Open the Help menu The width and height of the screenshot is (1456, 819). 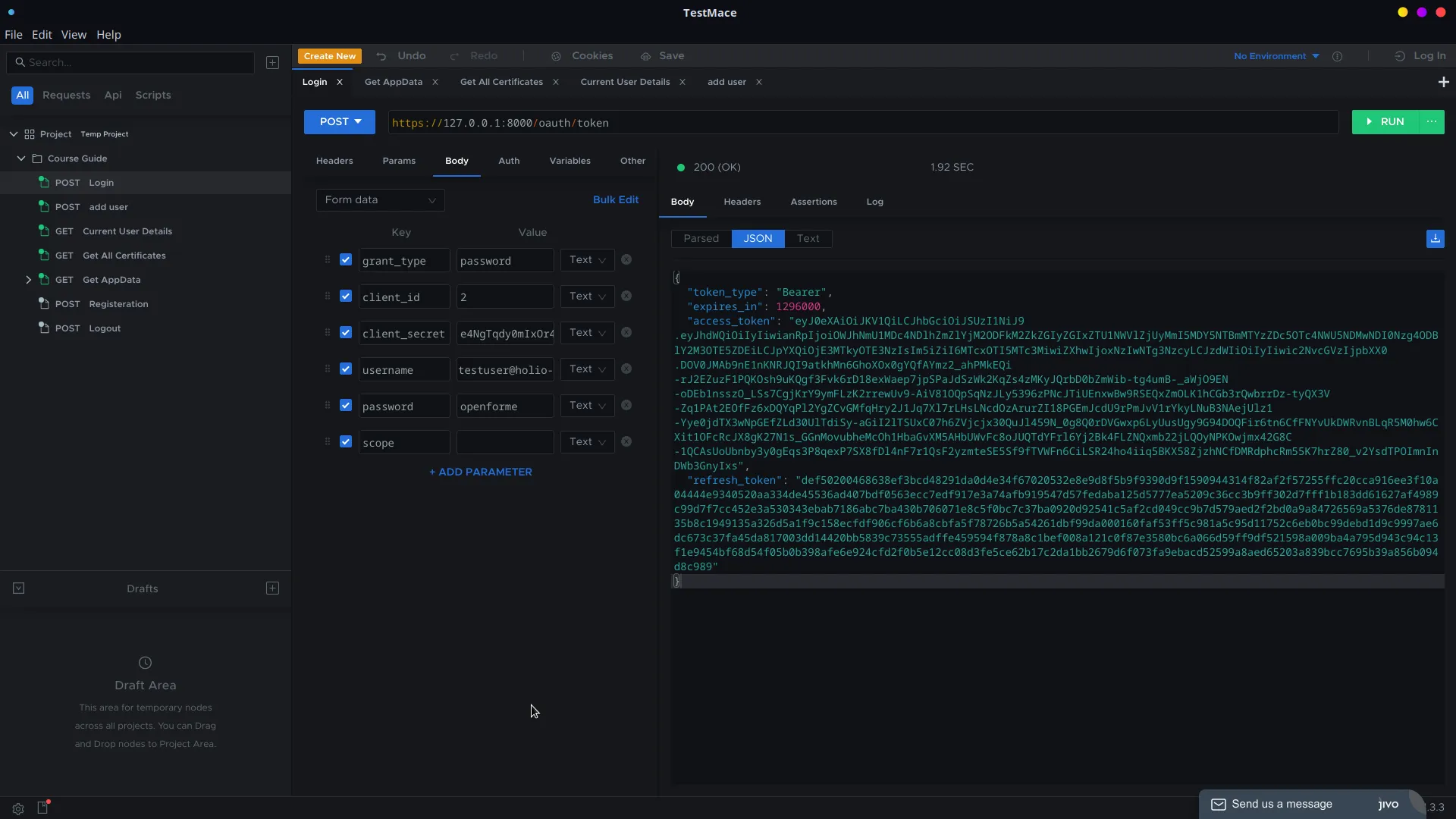click(108, 34)
